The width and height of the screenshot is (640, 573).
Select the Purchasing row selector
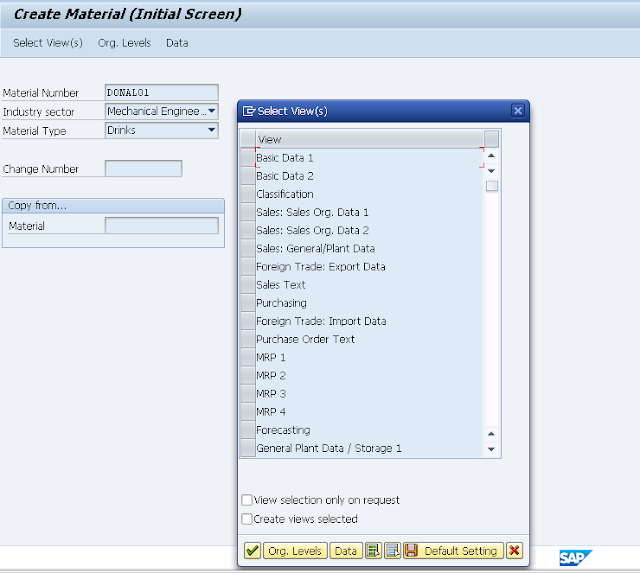248,303
